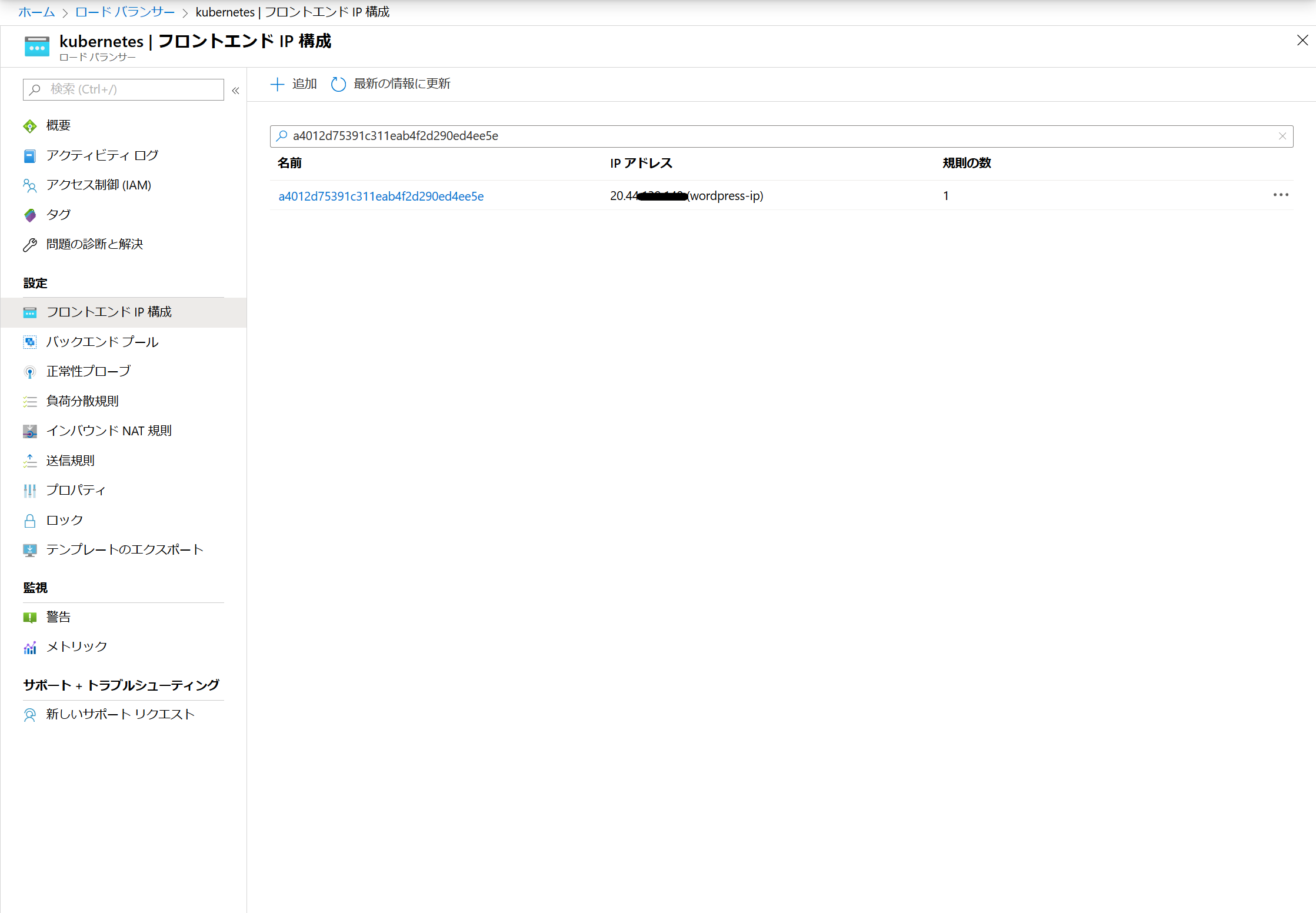Open アクティビティ ログ menu item
This screenshot has width=1316, height=913.
tap(124, 155)
